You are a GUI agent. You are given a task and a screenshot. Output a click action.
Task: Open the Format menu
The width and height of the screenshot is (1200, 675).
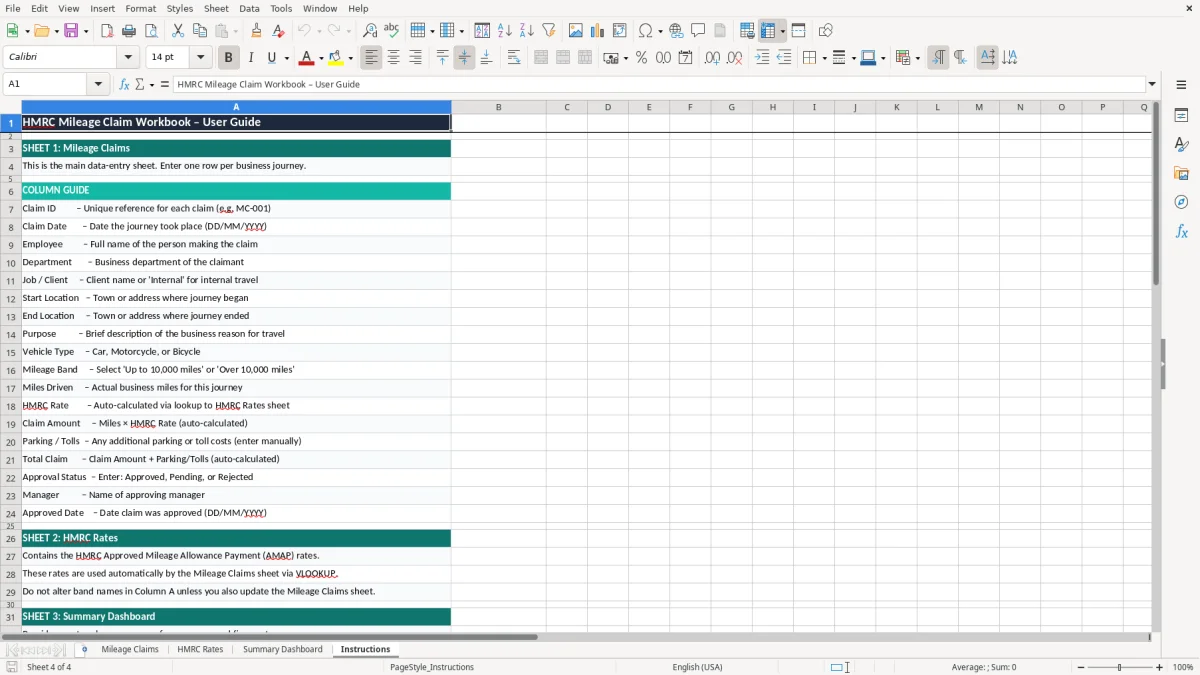pyautogui.click(x=140, y=8)
